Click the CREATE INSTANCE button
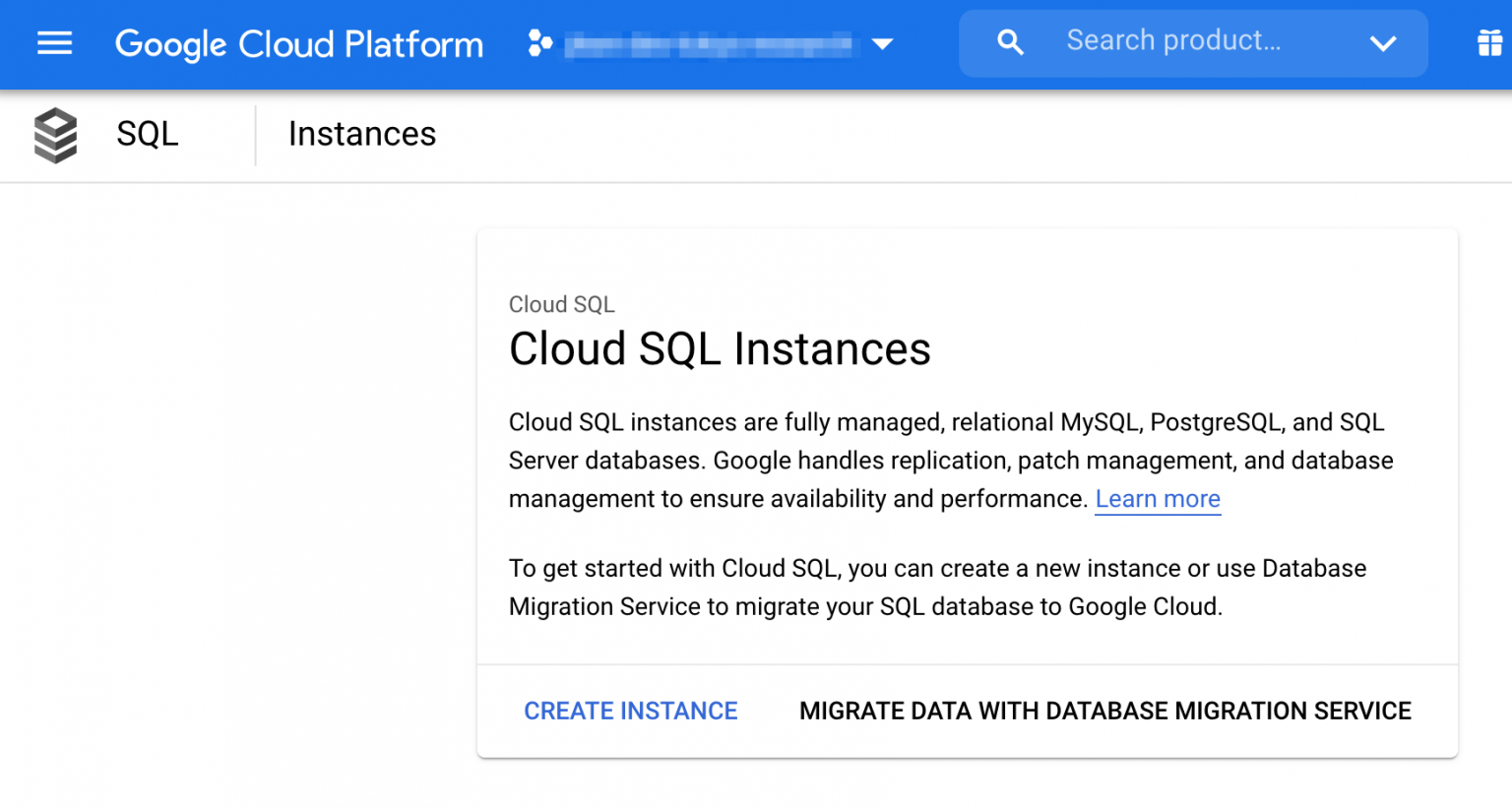Image resolution: width=1512 pixels, height=808 pixels. point(630,711)
